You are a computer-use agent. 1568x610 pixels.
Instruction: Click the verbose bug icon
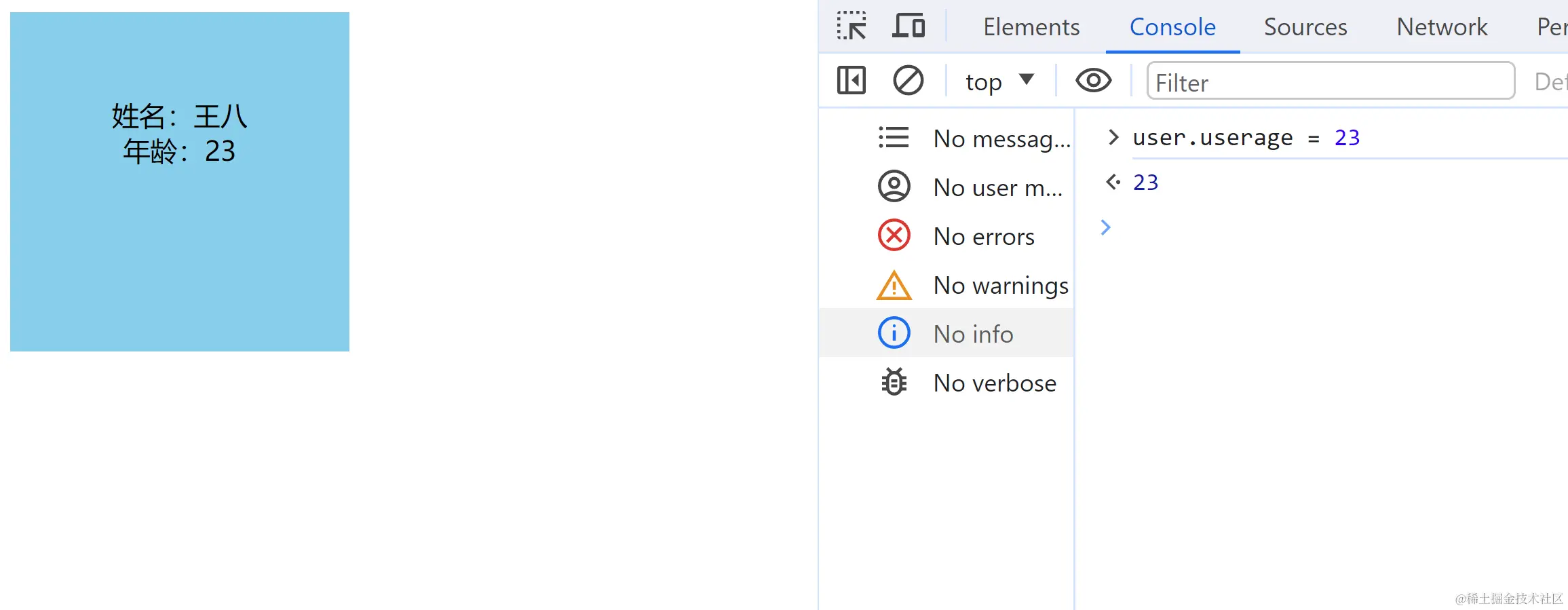894,382
